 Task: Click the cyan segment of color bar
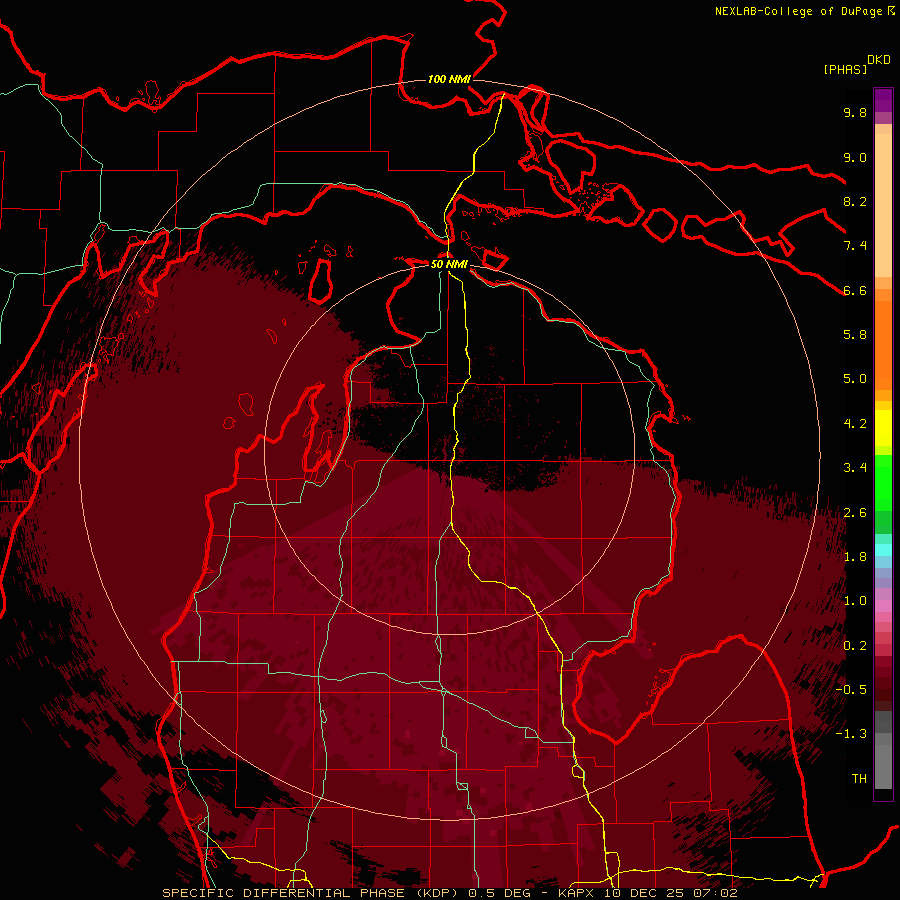tap(883, 550)
